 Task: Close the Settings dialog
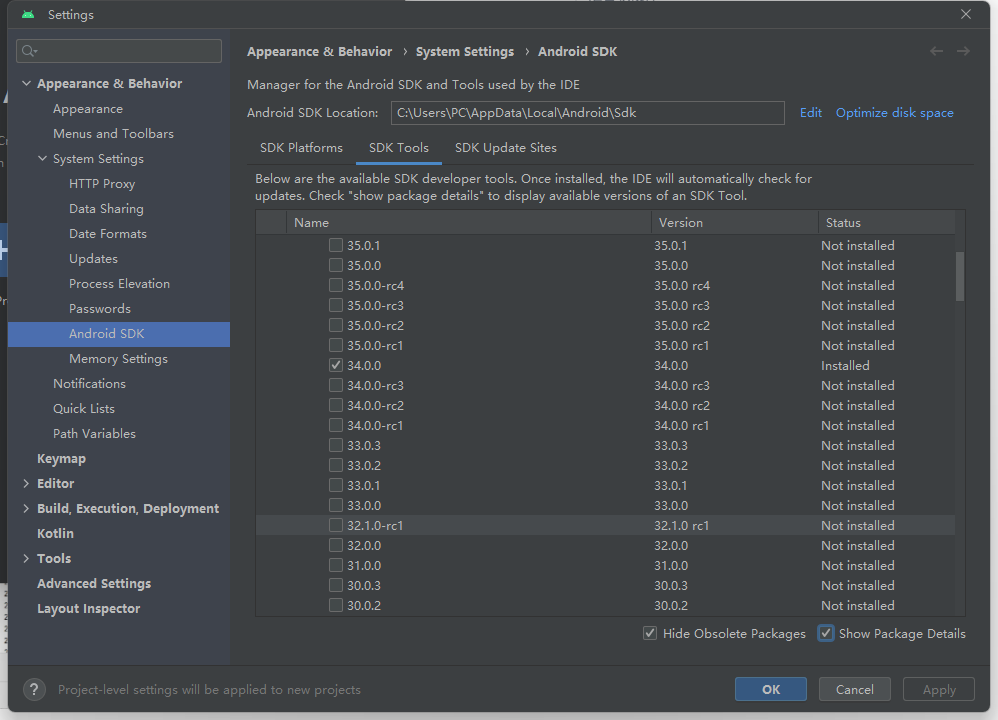pyautogui.click(x=966, y=14)
